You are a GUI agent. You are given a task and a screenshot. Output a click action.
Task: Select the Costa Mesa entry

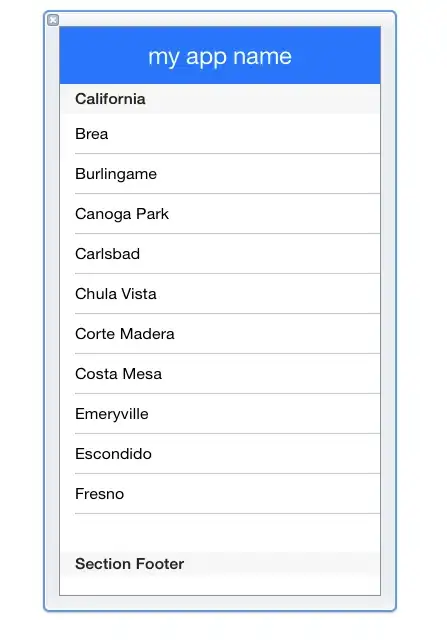coord(220,374)
